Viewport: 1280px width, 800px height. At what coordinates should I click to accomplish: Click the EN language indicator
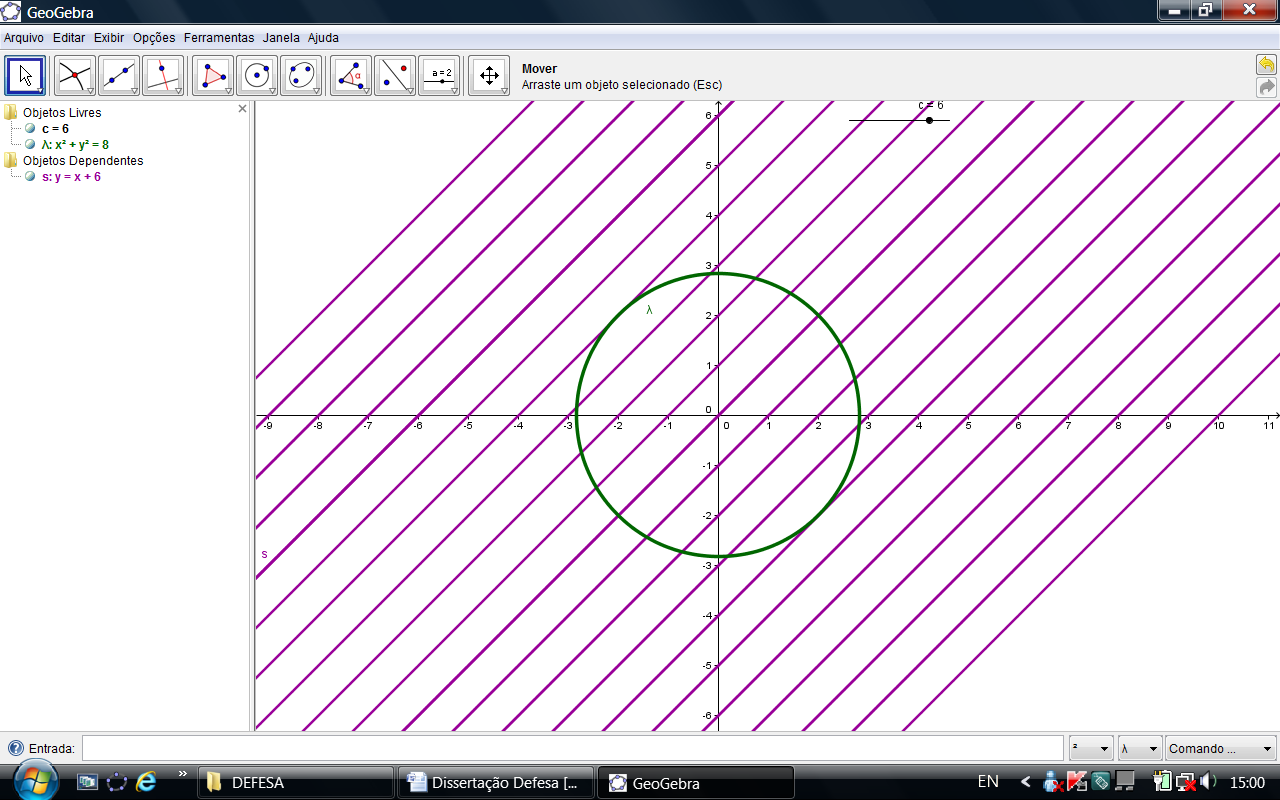(988, 782)
